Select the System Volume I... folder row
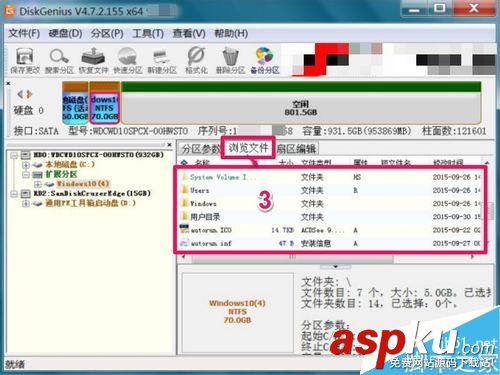The width and height of the screenshot is (500, 375). [x=330, y=177]
